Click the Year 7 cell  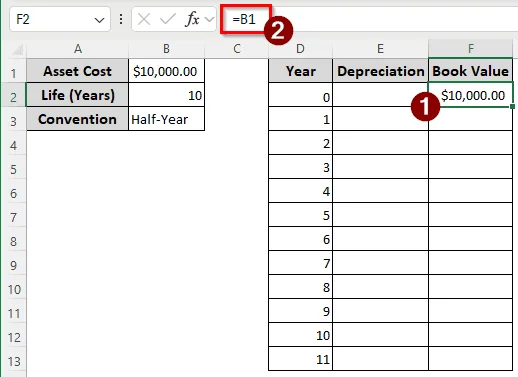[x=300, y=263]
